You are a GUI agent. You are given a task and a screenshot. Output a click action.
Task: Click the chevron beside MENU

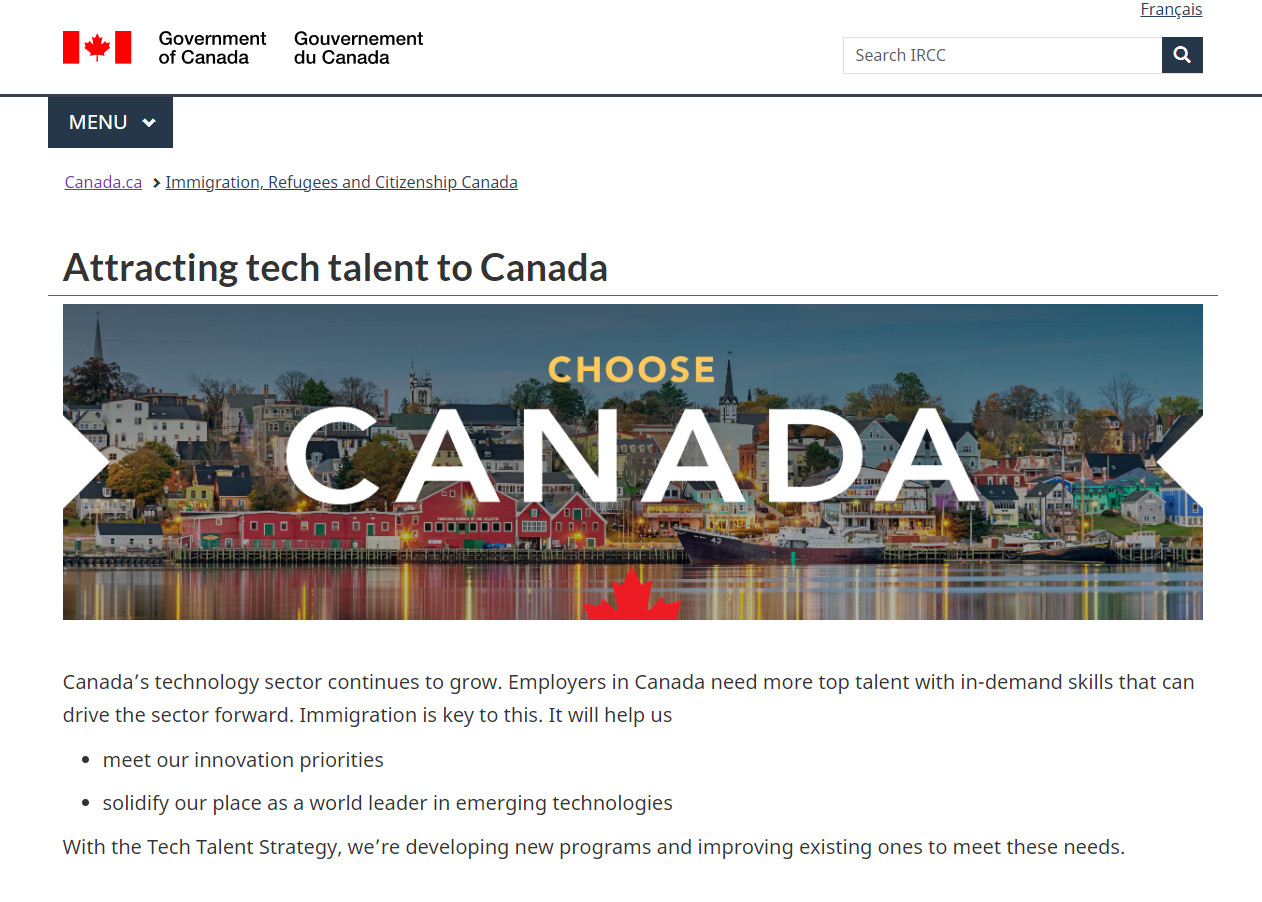(149, 123)
